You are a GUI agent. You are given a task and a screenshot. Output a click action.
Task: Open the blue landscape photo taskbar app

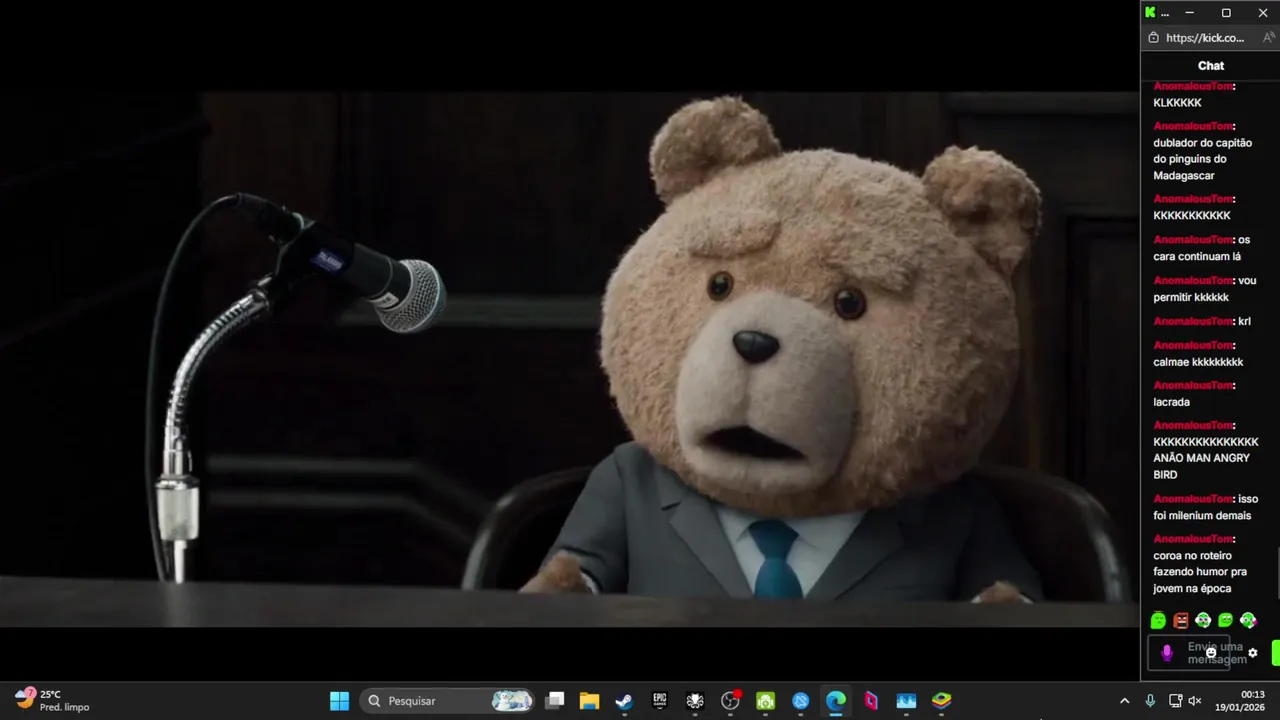[906, 701]
